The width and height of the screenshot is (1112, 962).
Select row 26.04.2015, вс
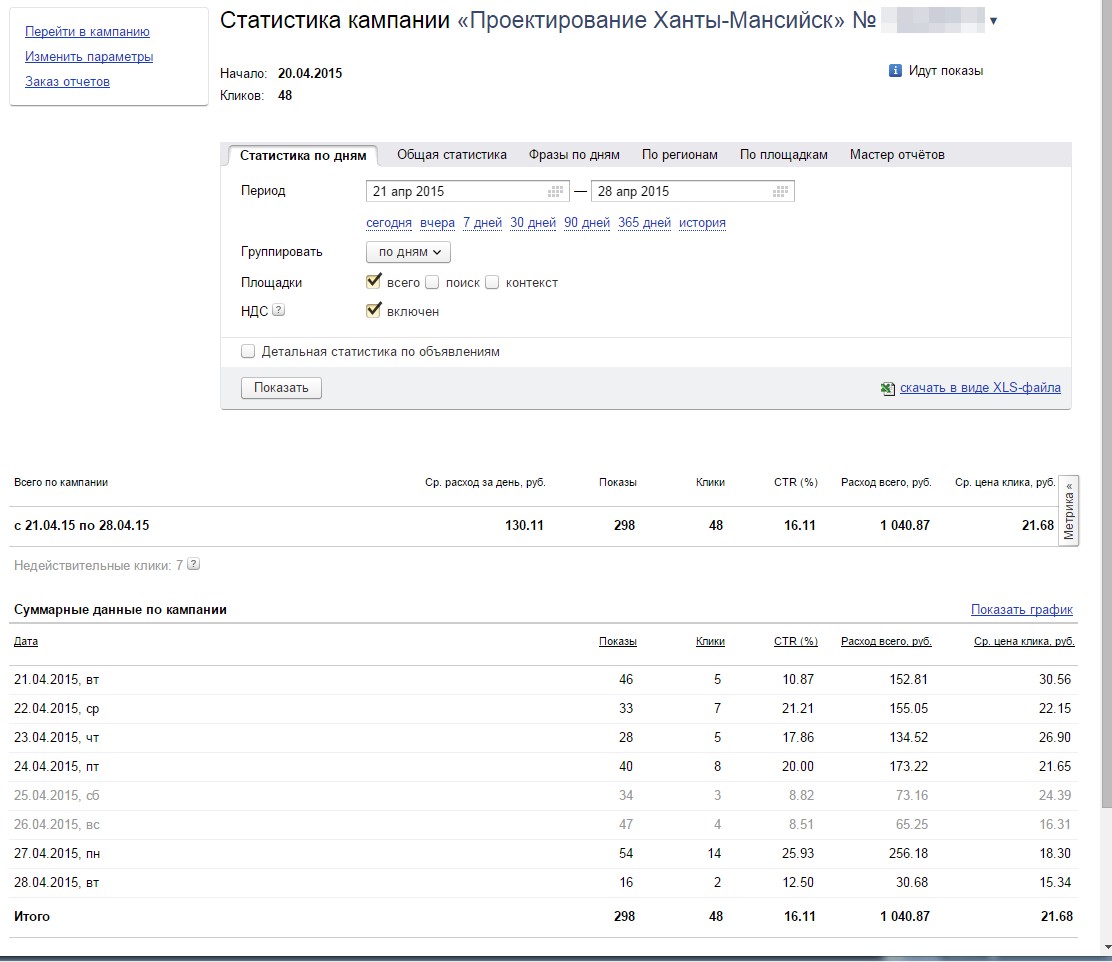[543, 825]
